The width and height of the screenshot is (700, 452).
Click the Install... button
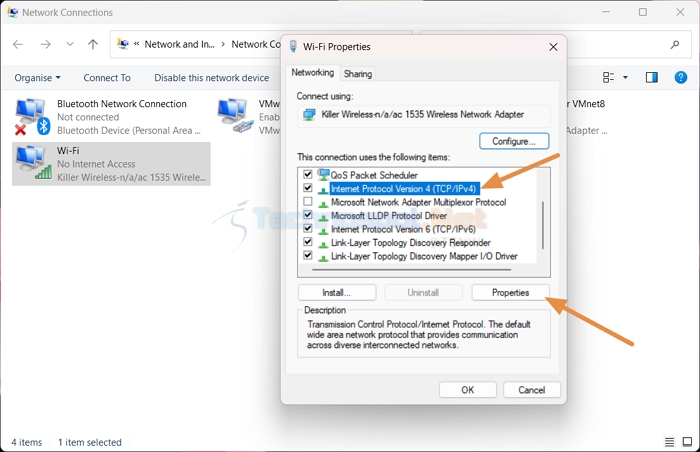[x=337, y=293]
